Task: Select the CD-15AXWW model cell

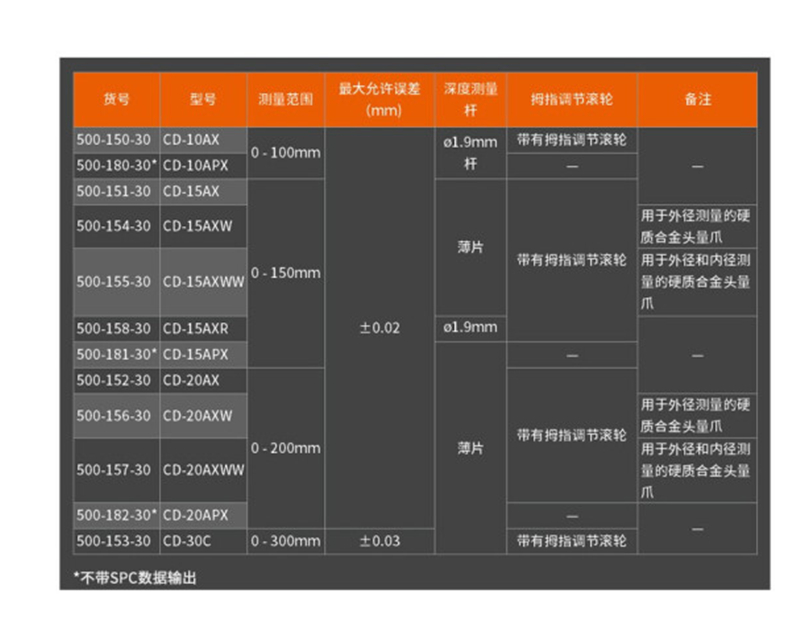Action: pyautogui.click(x=203, y=282)
